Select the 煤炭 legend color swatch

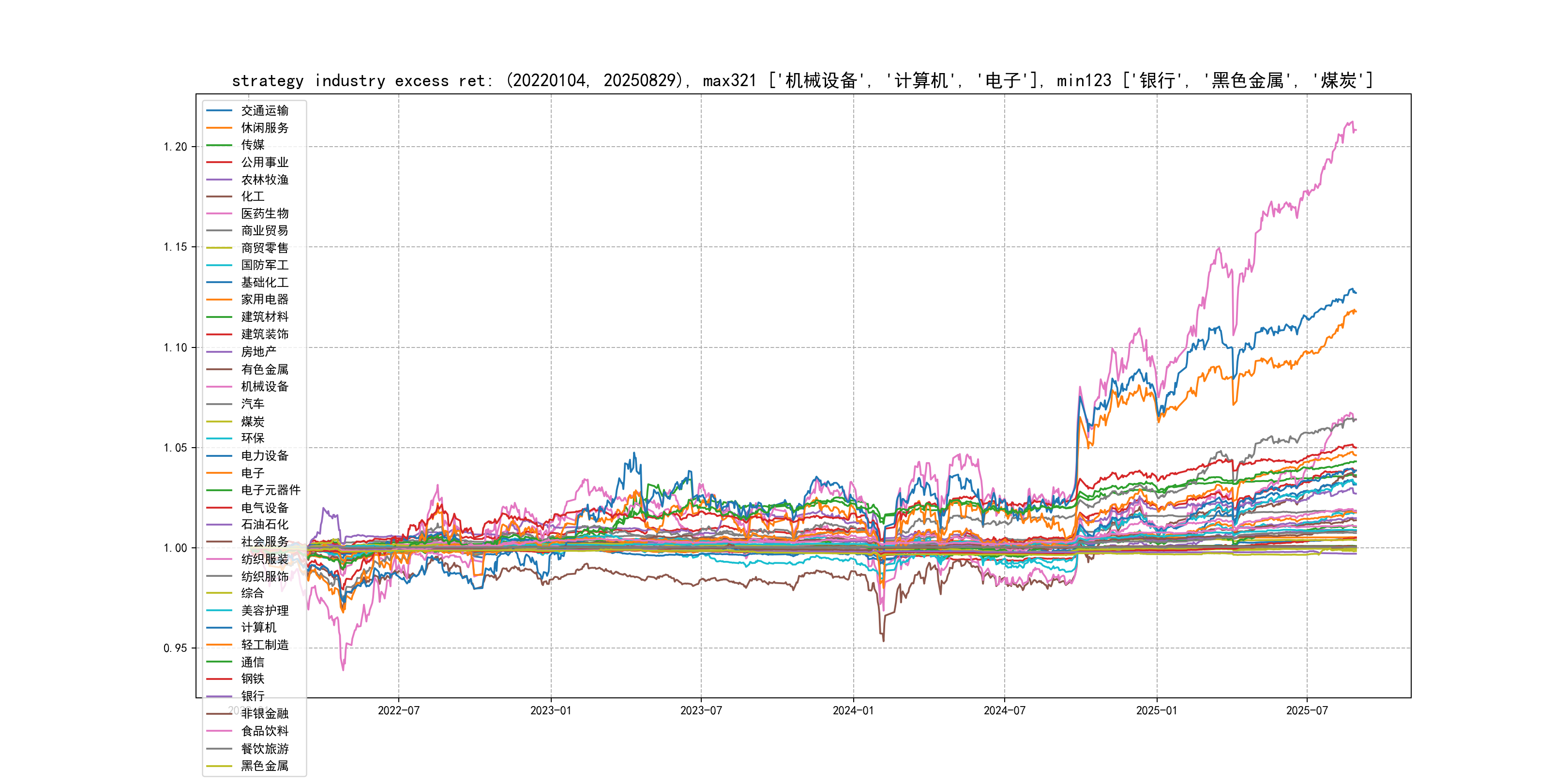[x=219, y=421]
